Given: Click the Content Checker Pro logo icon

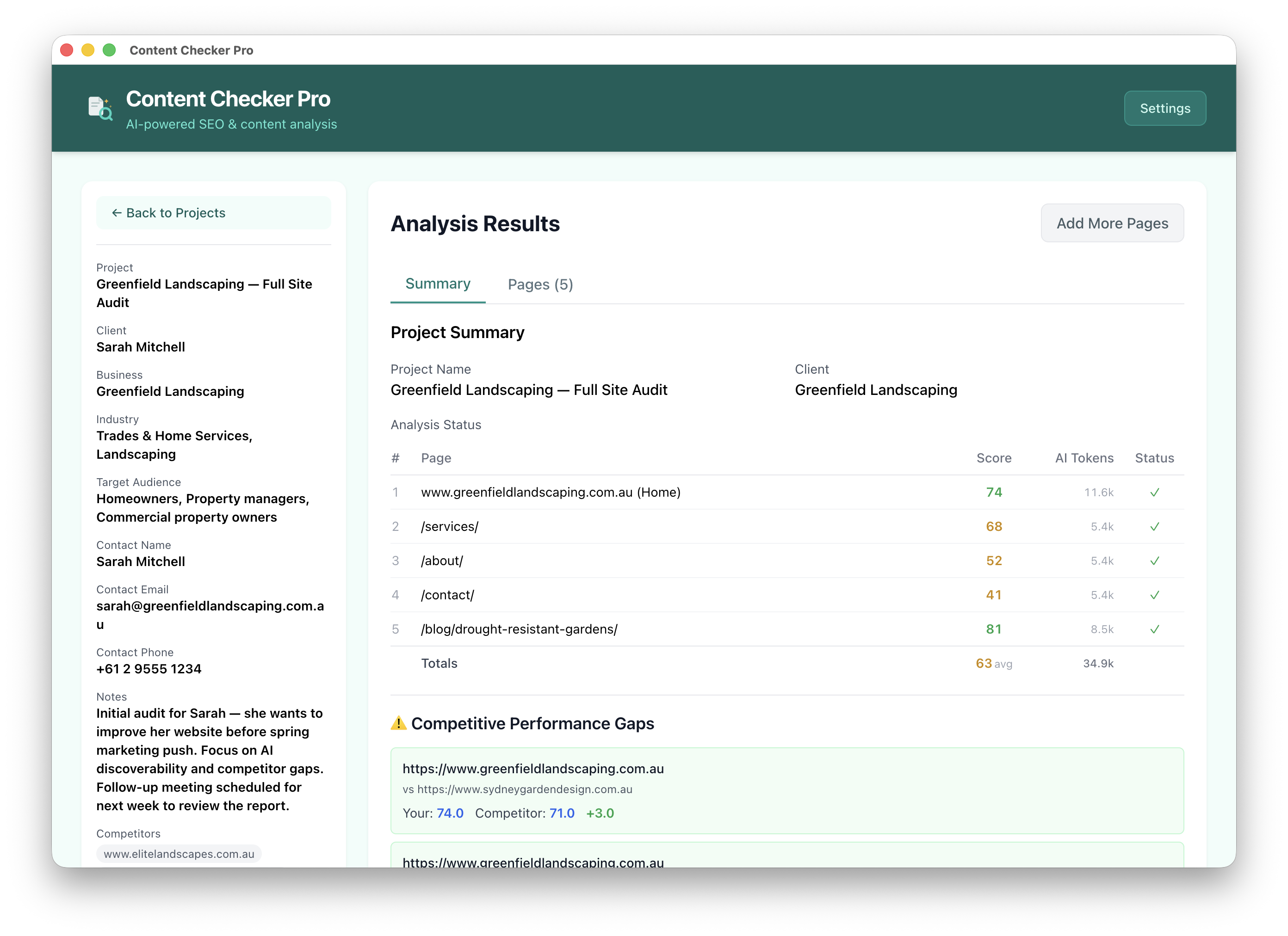Looking at the screenshot, I should point(99,108).
